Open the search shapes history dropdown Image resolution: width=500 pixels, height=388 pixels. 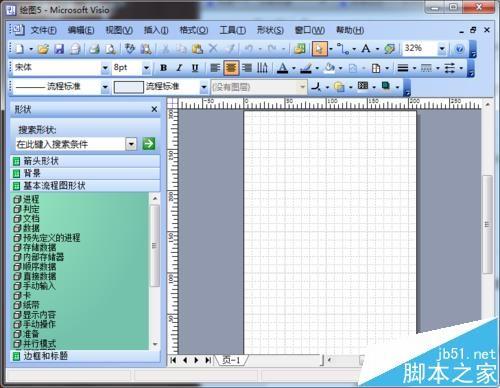tap(131, 144)
